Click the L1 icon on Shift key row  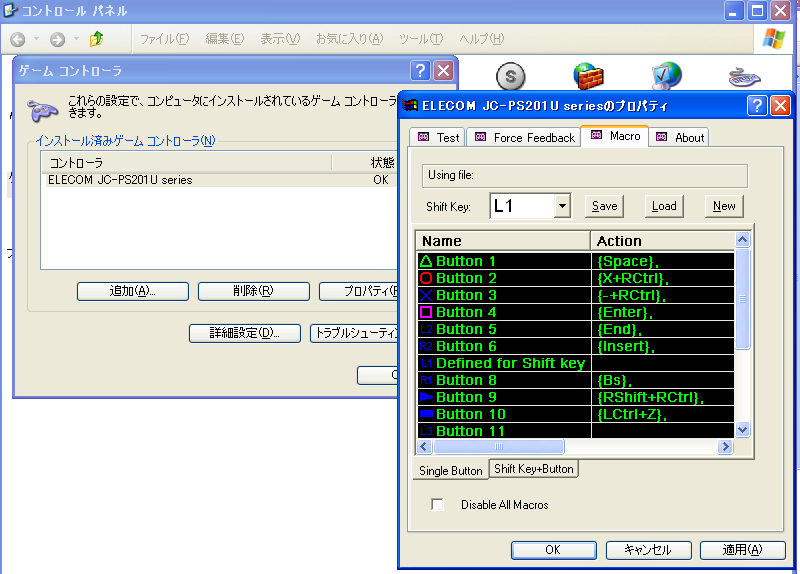coord(426,363)
